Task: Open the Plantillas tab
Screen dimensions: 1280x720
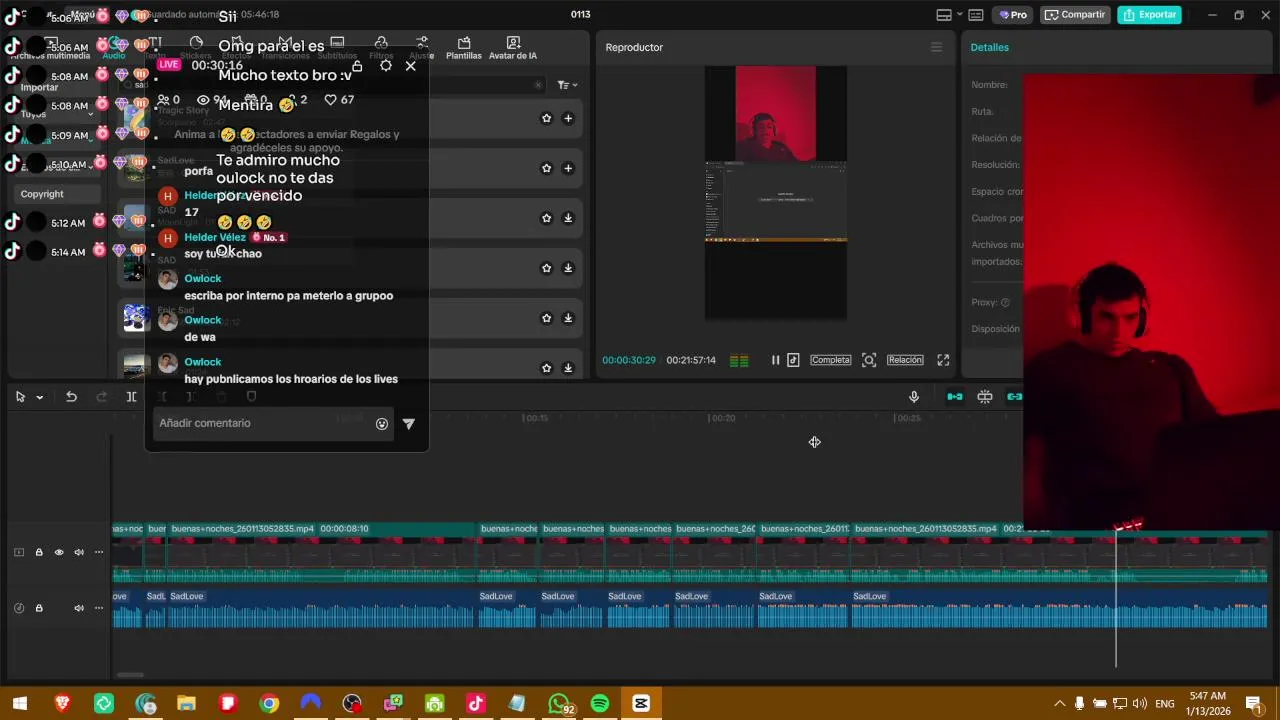Action: click(x=464, y=48)
